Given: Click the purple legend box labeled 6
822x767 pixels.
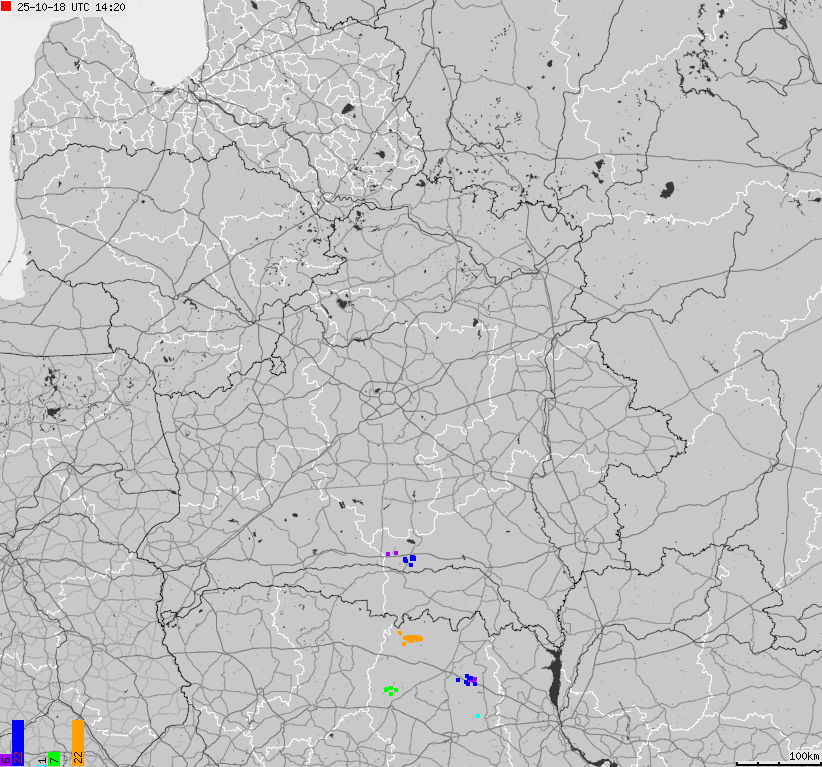Looking at the screenshot, I should pos(6,760).
